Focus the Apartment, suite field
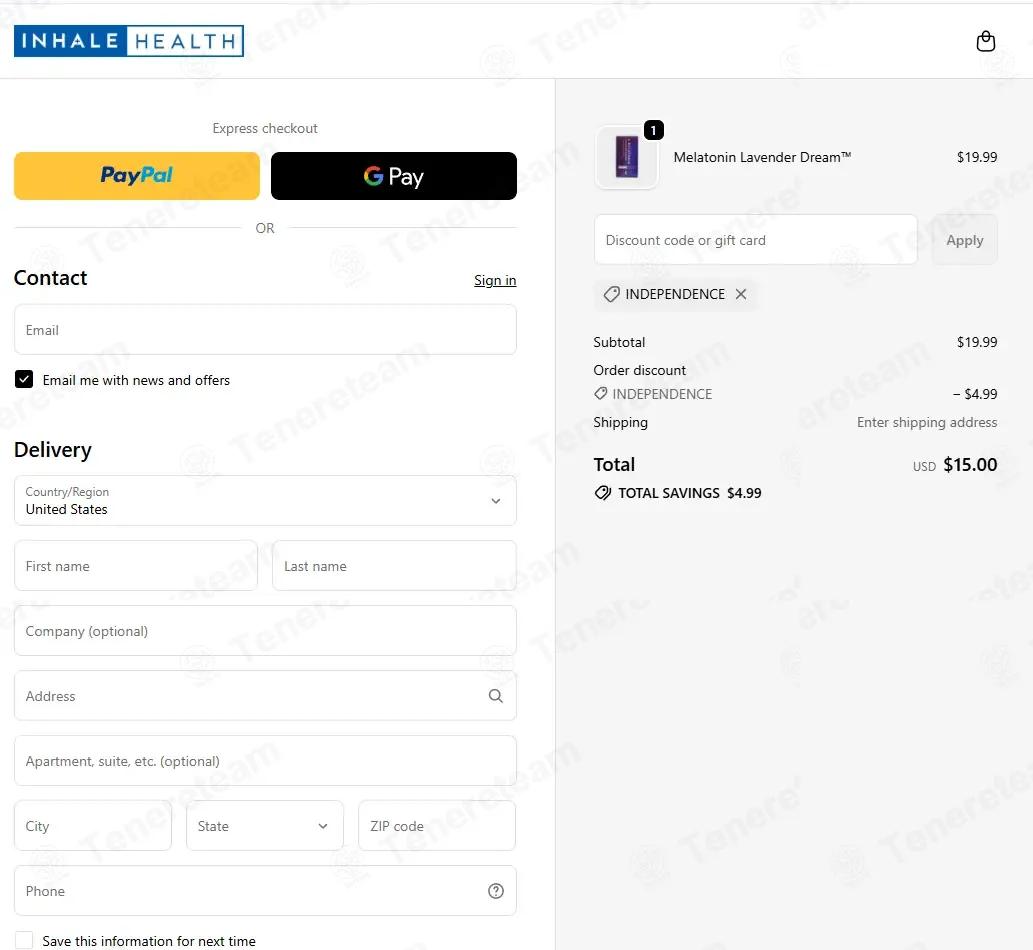Screen dimensions: 1033x950 tap(265, 760)
